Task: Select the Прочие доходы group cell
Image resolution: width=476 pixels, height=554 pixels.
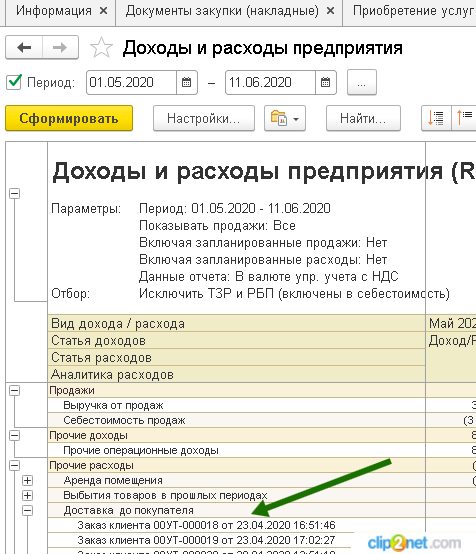Action: coord(236,435)
